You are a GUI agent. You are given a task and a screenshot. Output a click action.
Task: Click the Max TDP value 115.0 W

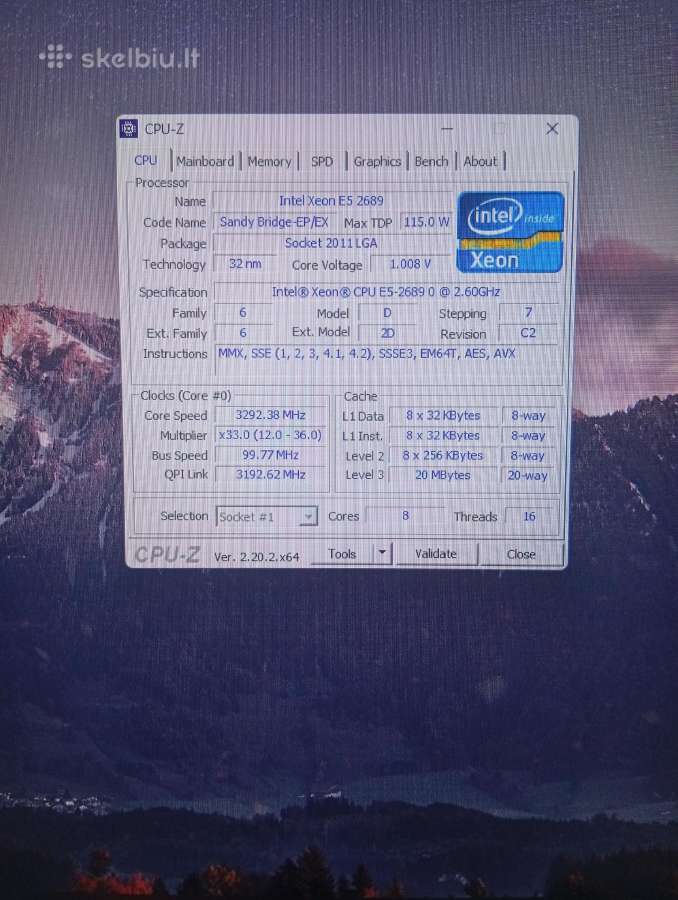[x=426, y=222]
